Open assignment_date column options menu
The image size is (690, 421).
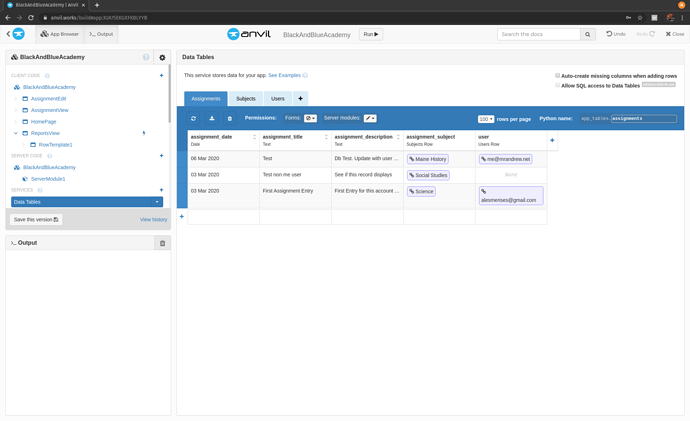pos(254,137)
